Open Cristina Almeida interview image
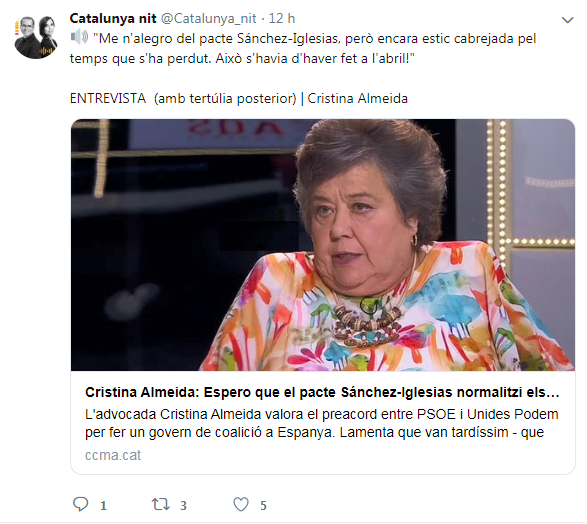This screenshot has height=524, width=587. tap(323, 245)
